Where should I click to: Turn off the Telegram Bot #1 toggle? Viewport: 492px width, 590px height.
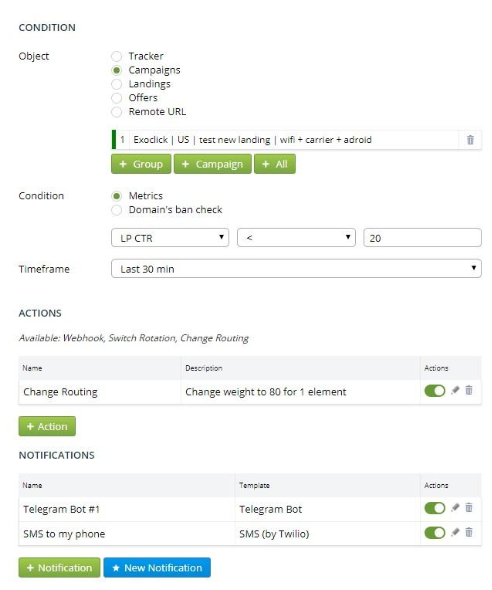(435, 508)
